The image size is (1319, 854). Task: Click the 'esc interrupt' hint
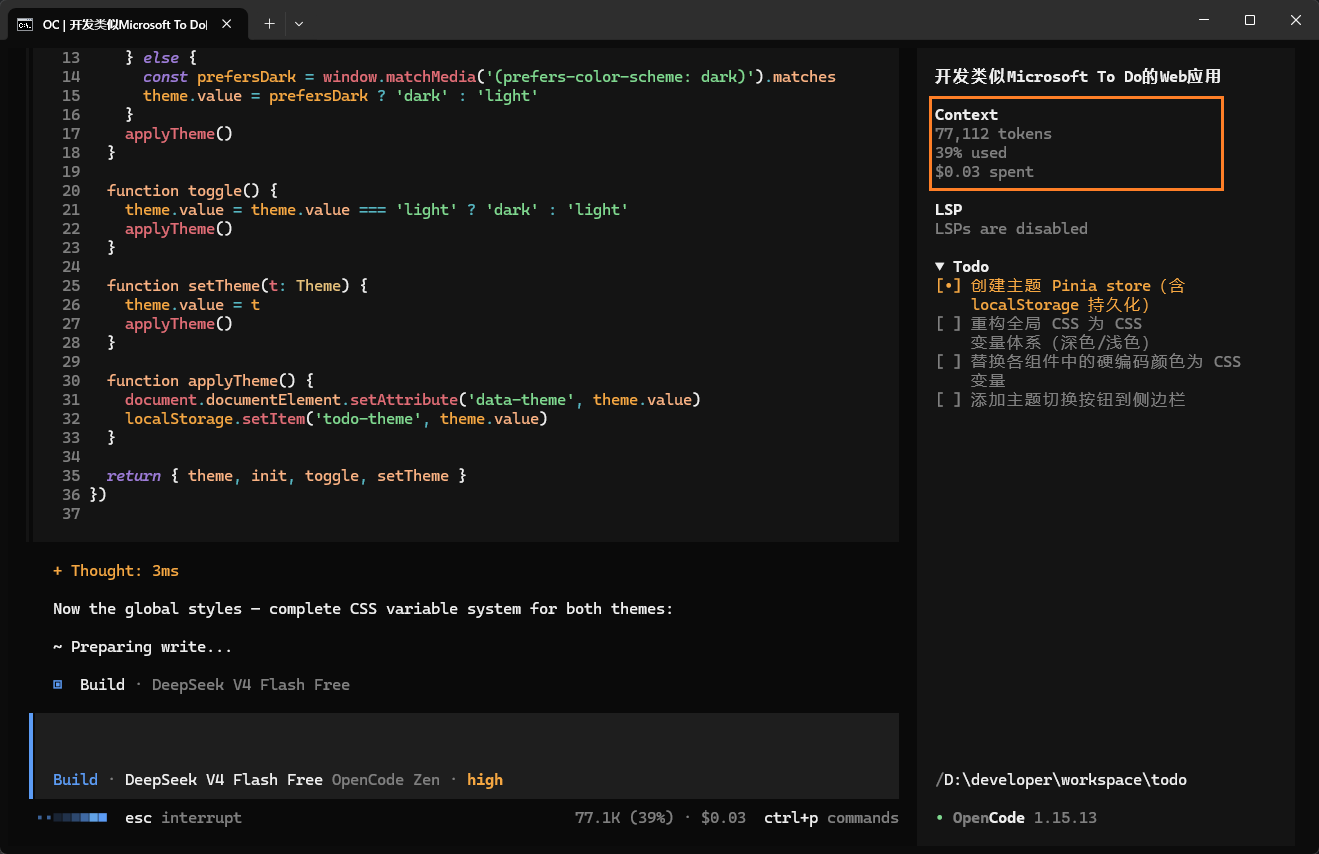[x=183, y=818]
